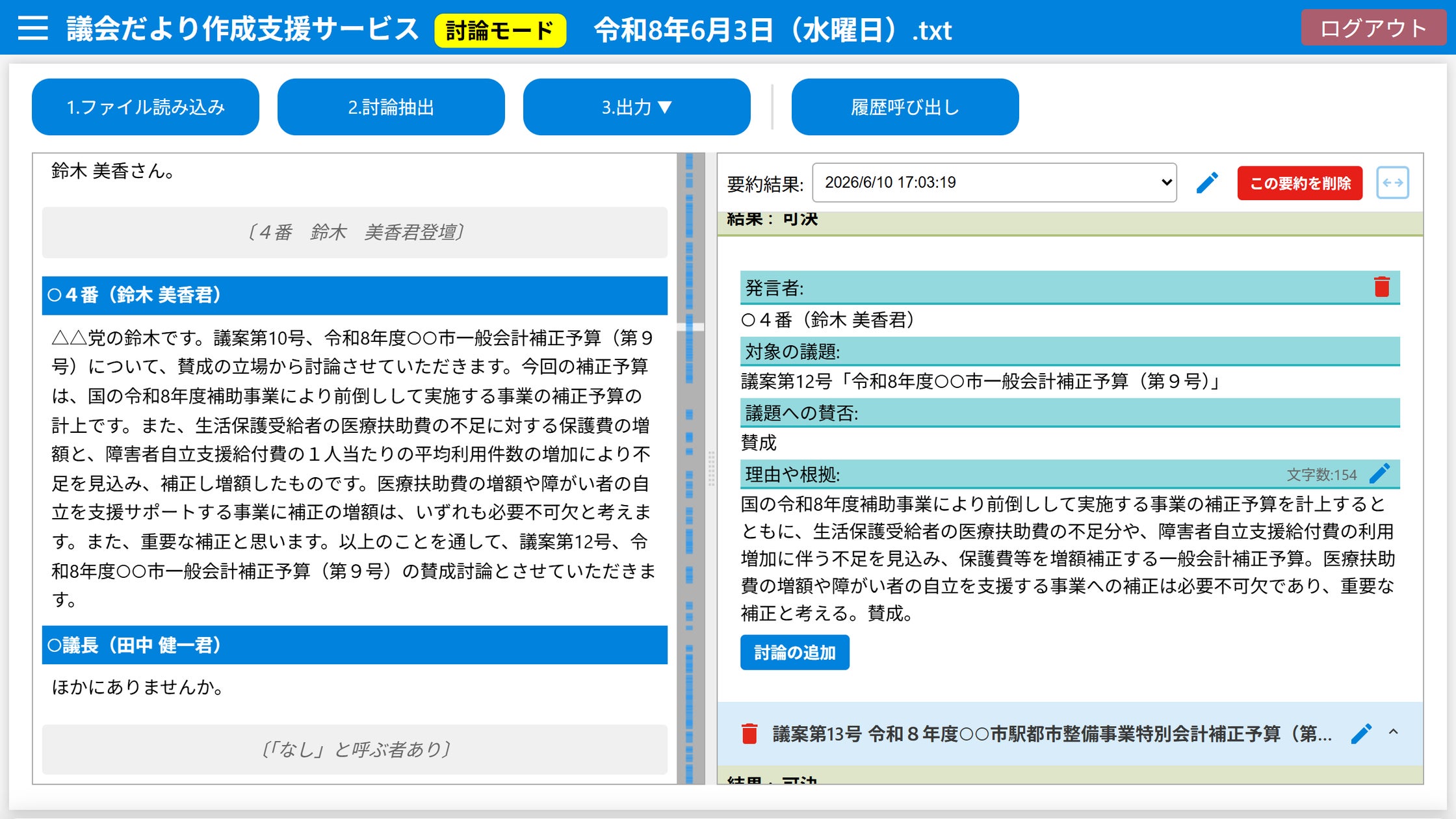Screen dimensions: 1456x819
Task: Click the 履歴呼び出し button
Action: pyautogui.click(x=905, y=107)
